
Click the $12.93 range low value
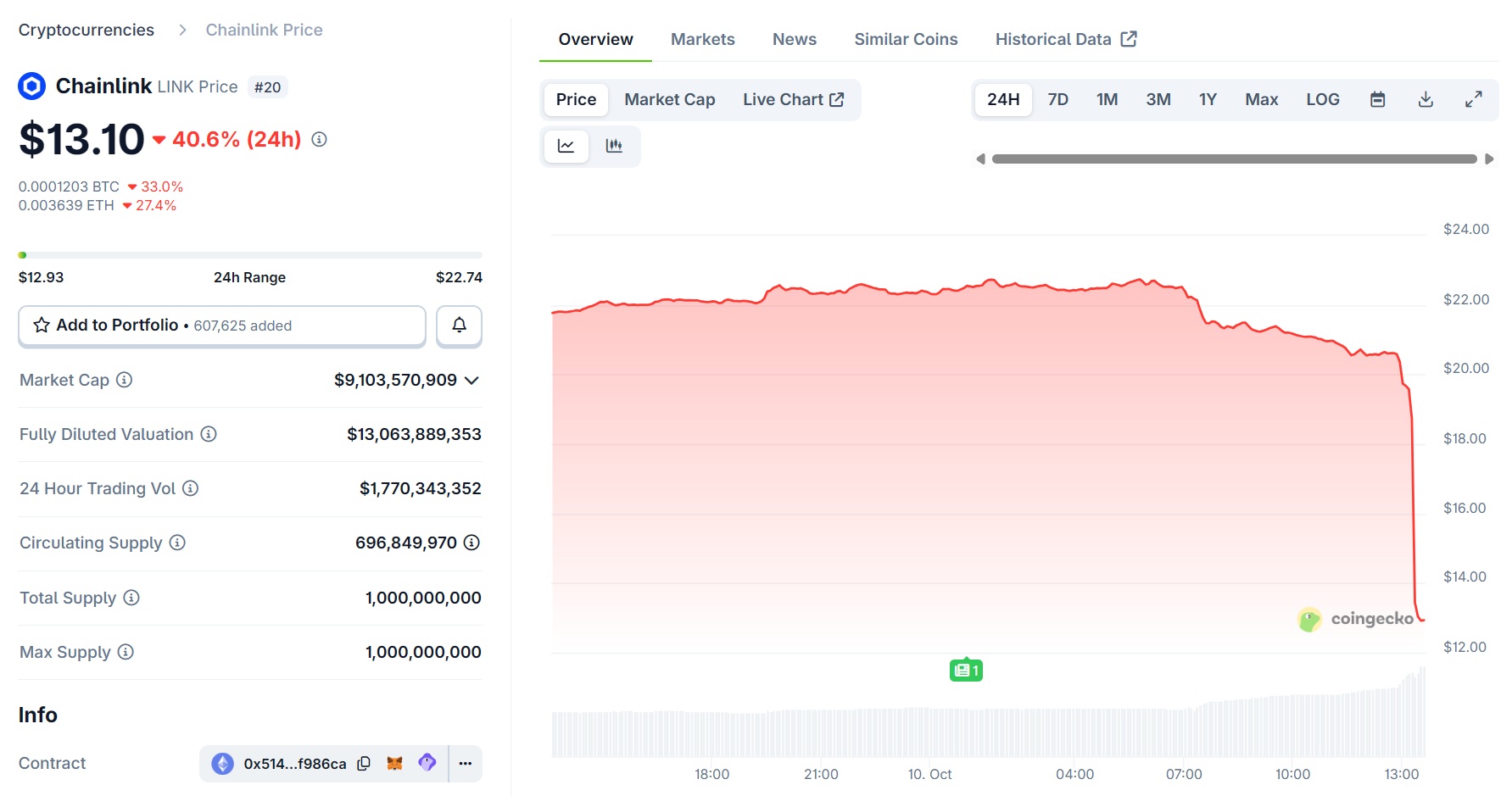click(41, 277)
